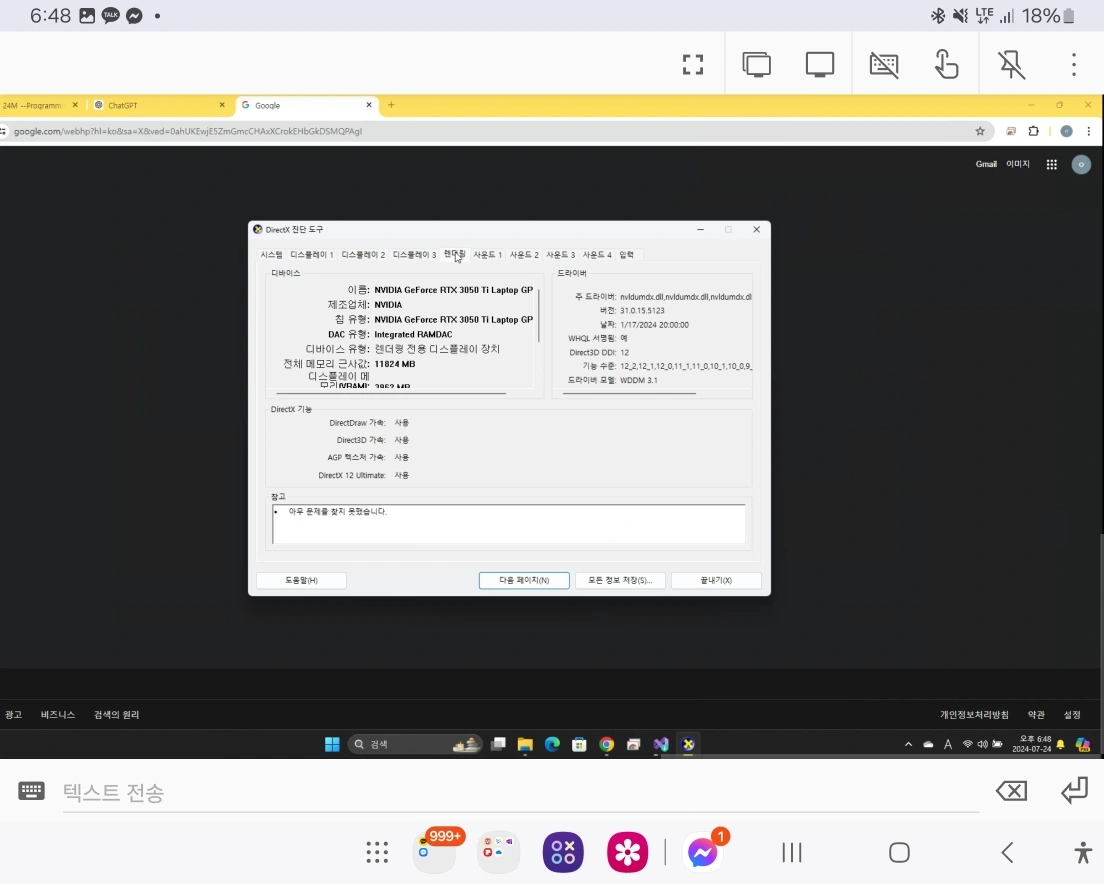The height and width of the screenshot is (884, 1104).
Task: Toggle the crossed-out pin icon
Action: tap(1011, 65)
